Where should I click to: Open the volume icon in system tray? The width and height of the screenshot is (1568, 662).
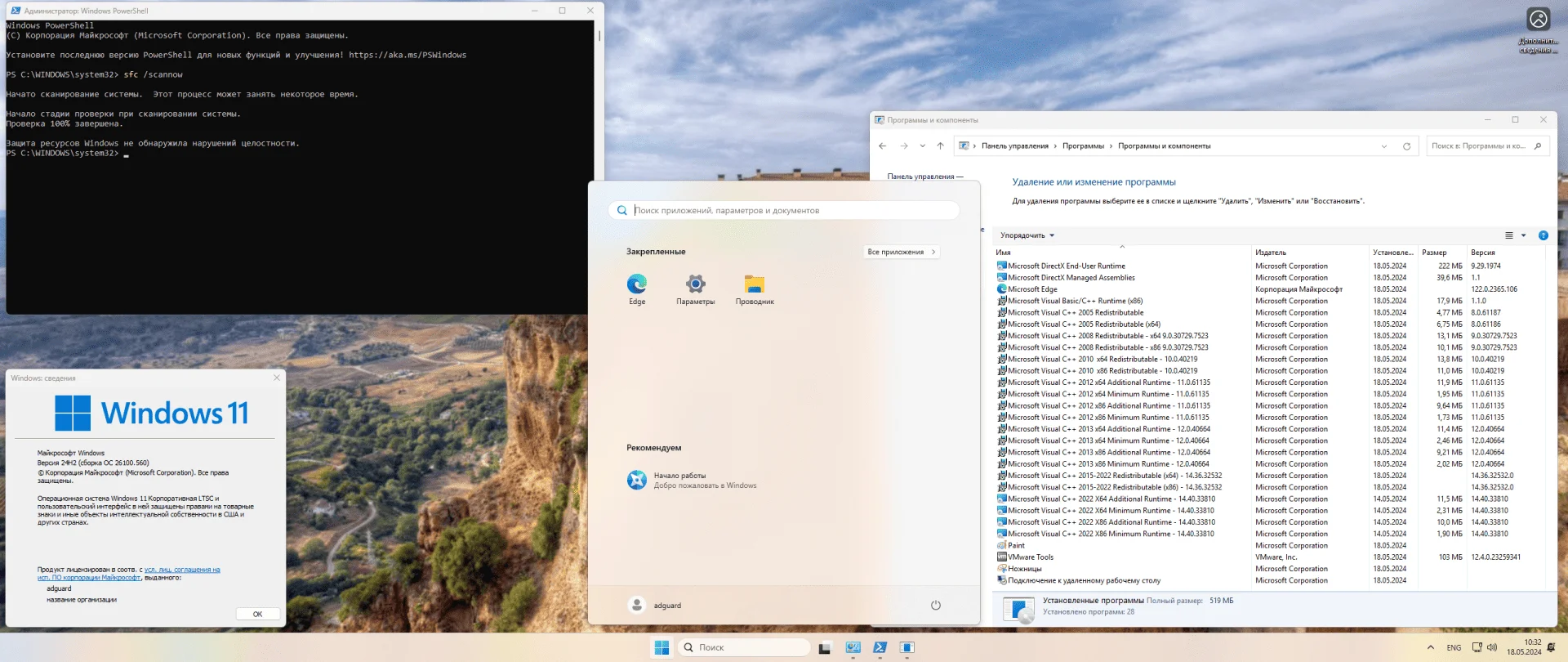click(1492, 647)
